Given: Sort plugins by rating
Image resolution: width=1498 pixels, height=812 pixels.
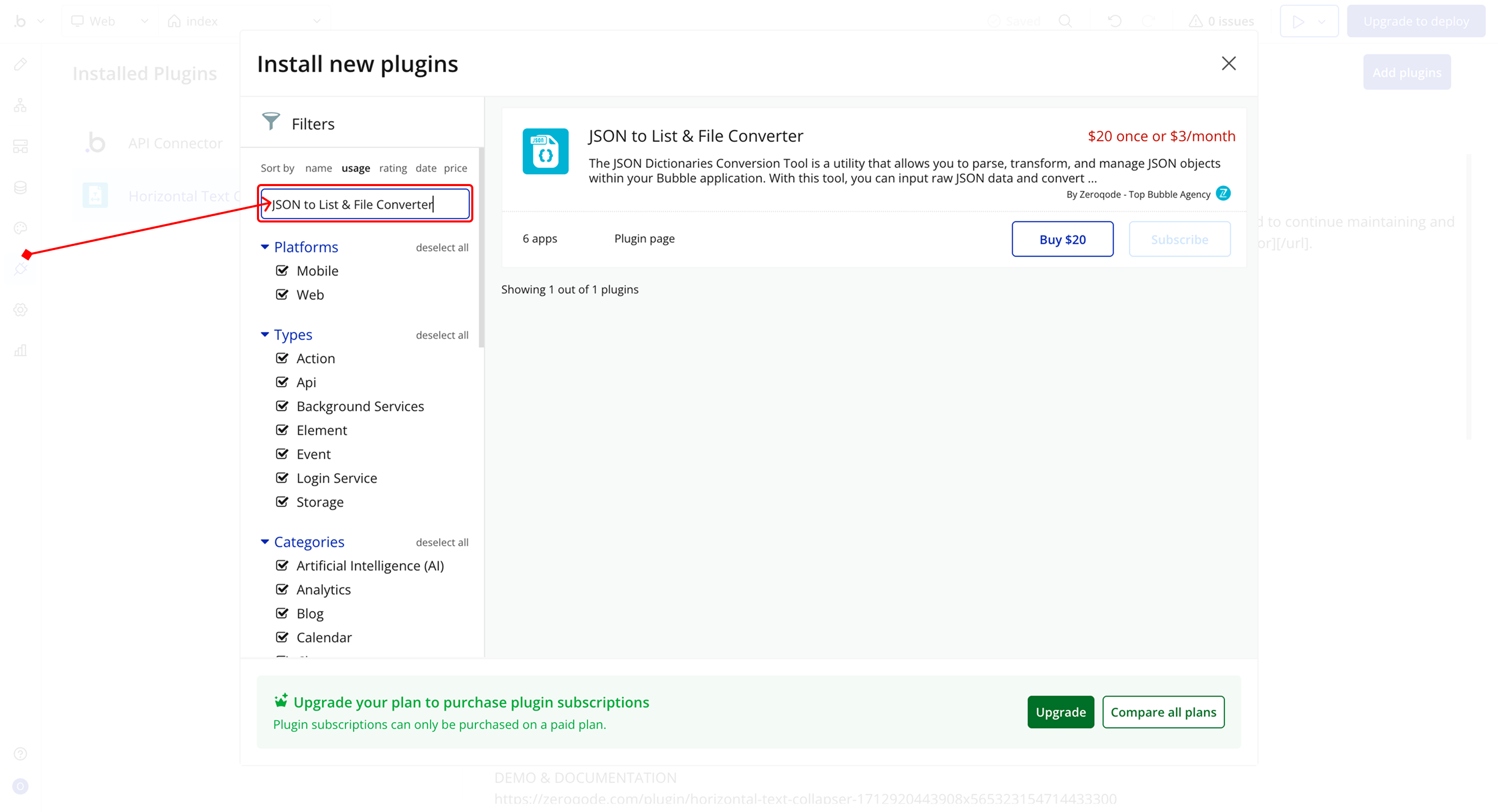Looking at the screenshot, I should pos(393,168).
